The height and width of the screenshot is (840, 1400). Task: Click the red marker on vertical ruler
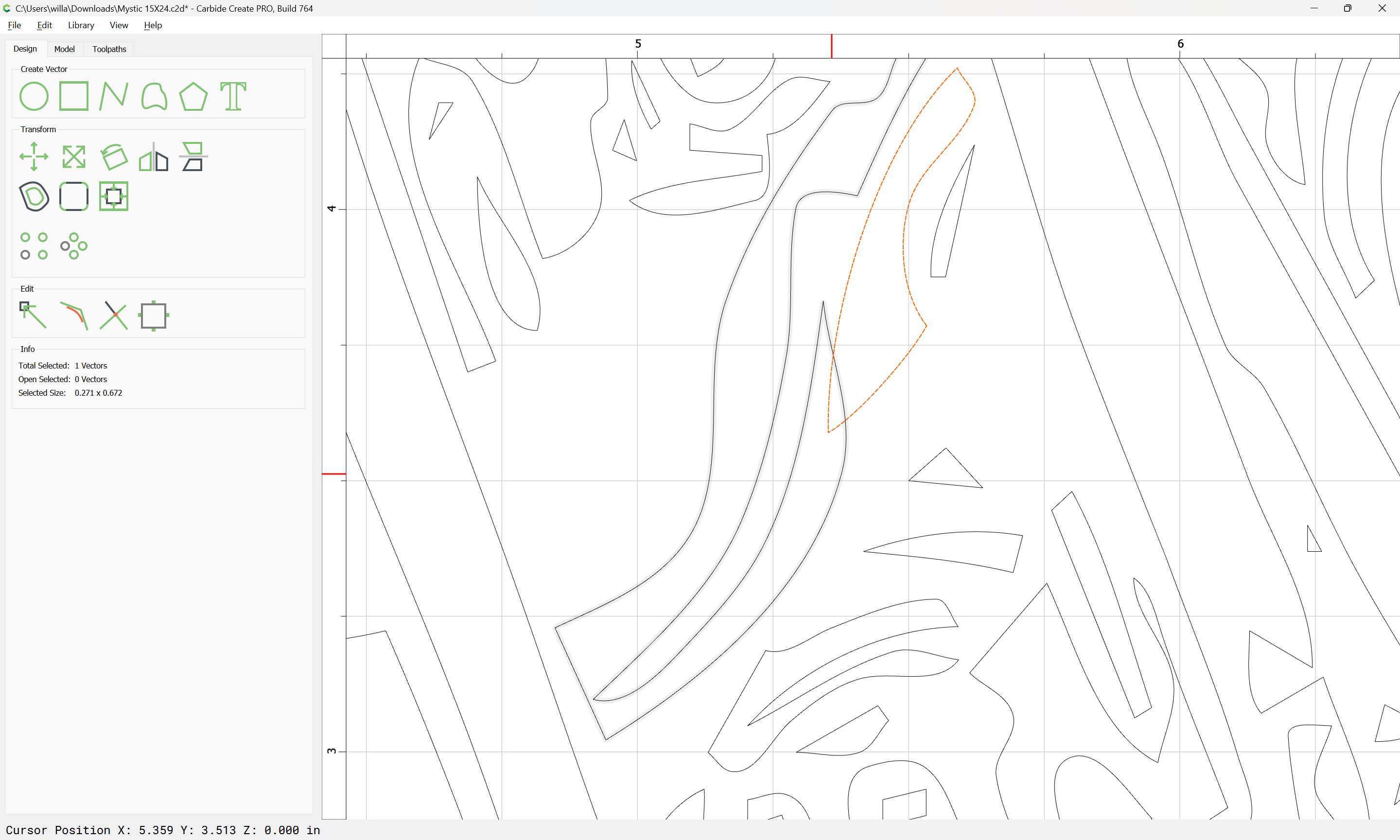tap(334, 474)
